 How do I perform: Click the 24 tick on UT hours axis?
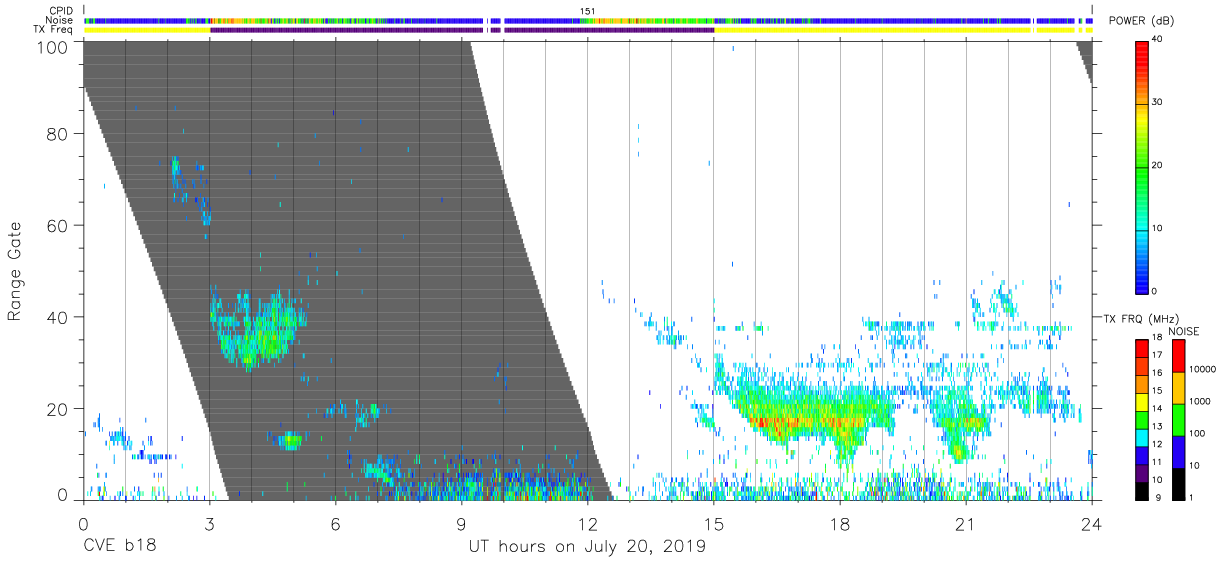[1092, 524]
